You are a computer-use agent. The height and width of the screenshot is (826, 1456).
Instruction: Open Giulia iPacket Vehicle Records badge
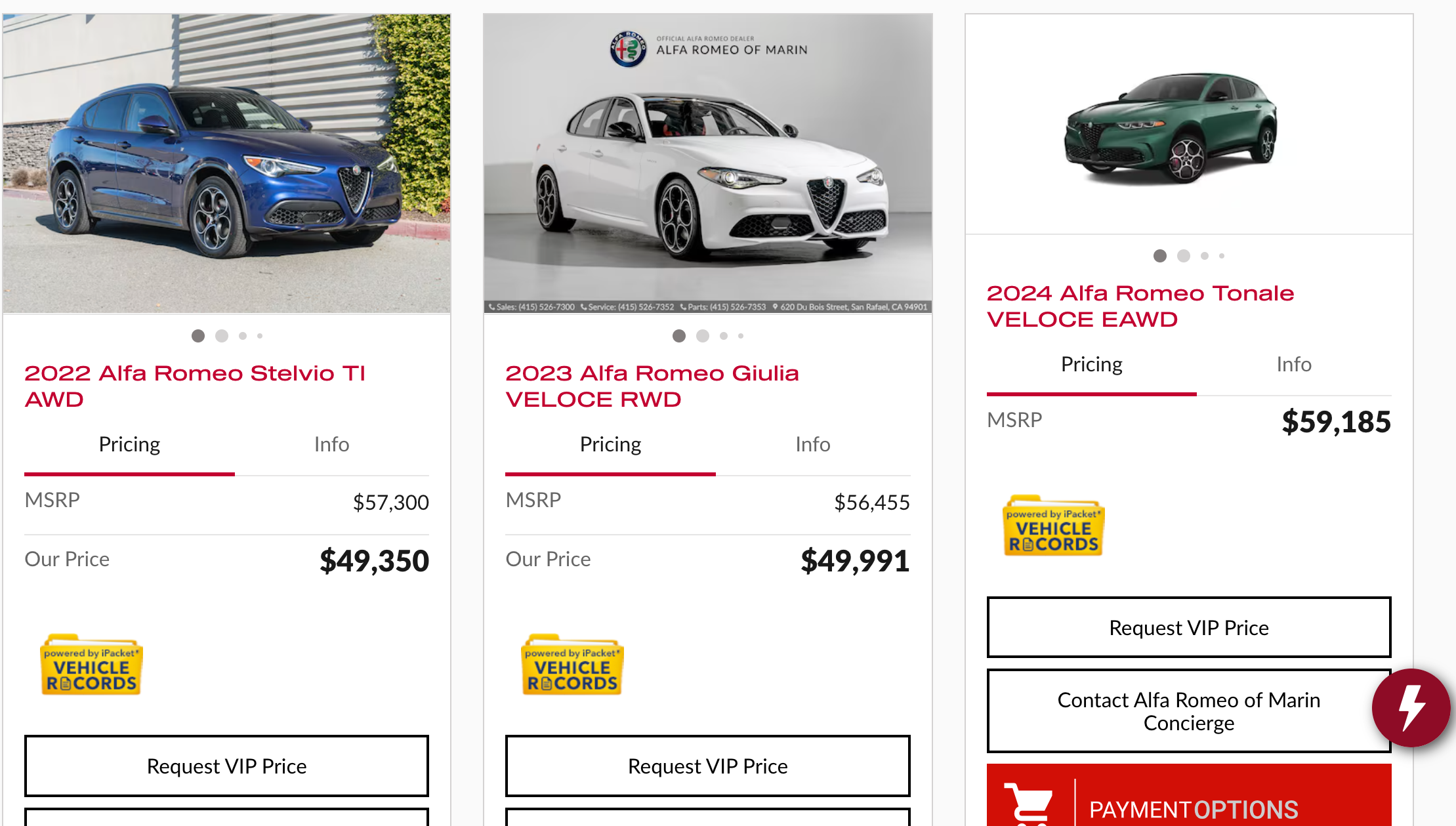click(x=573, y=665)
